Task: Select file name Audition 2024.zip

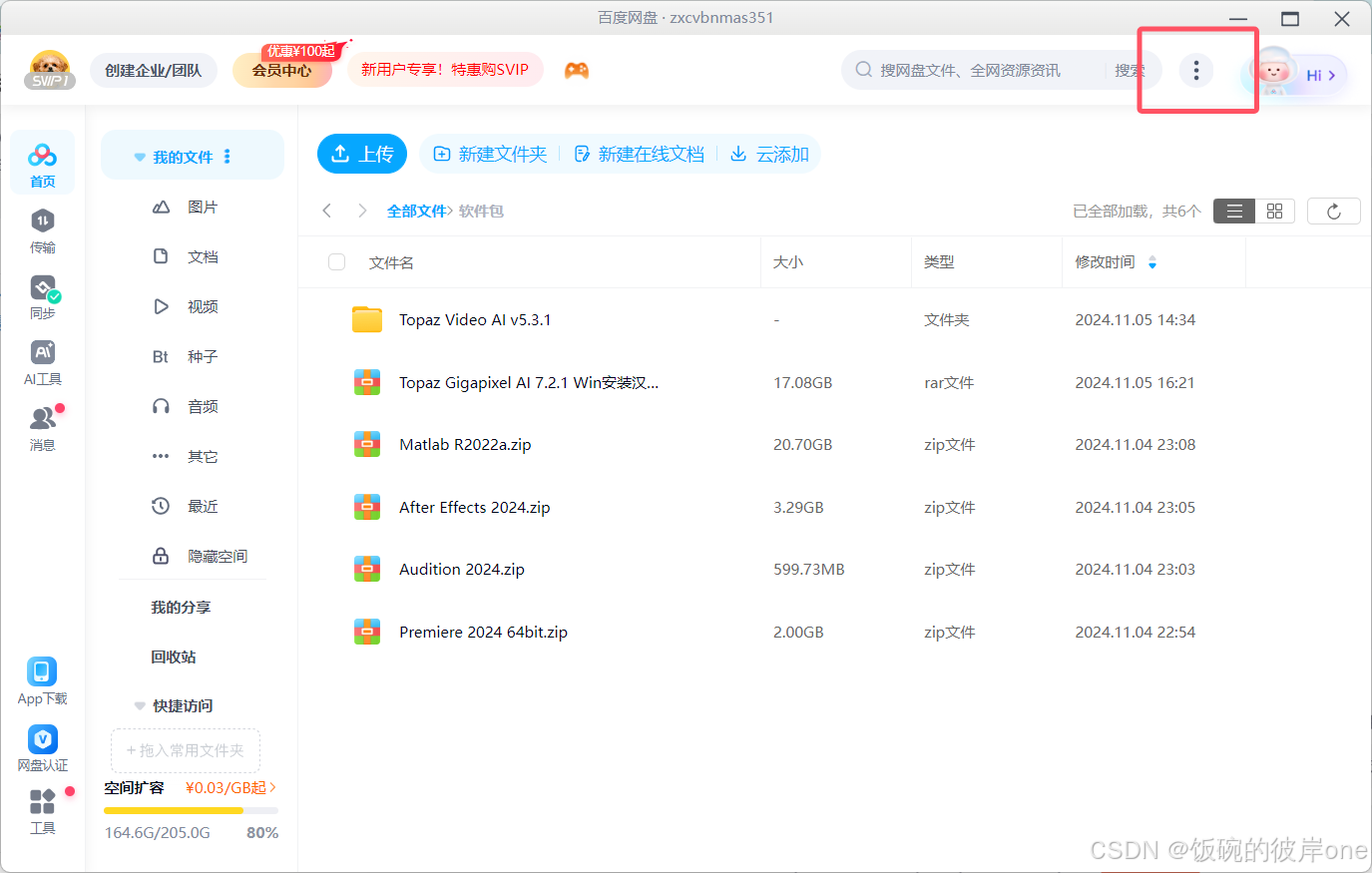Action: pyautogui.click(x=462, y=569)
